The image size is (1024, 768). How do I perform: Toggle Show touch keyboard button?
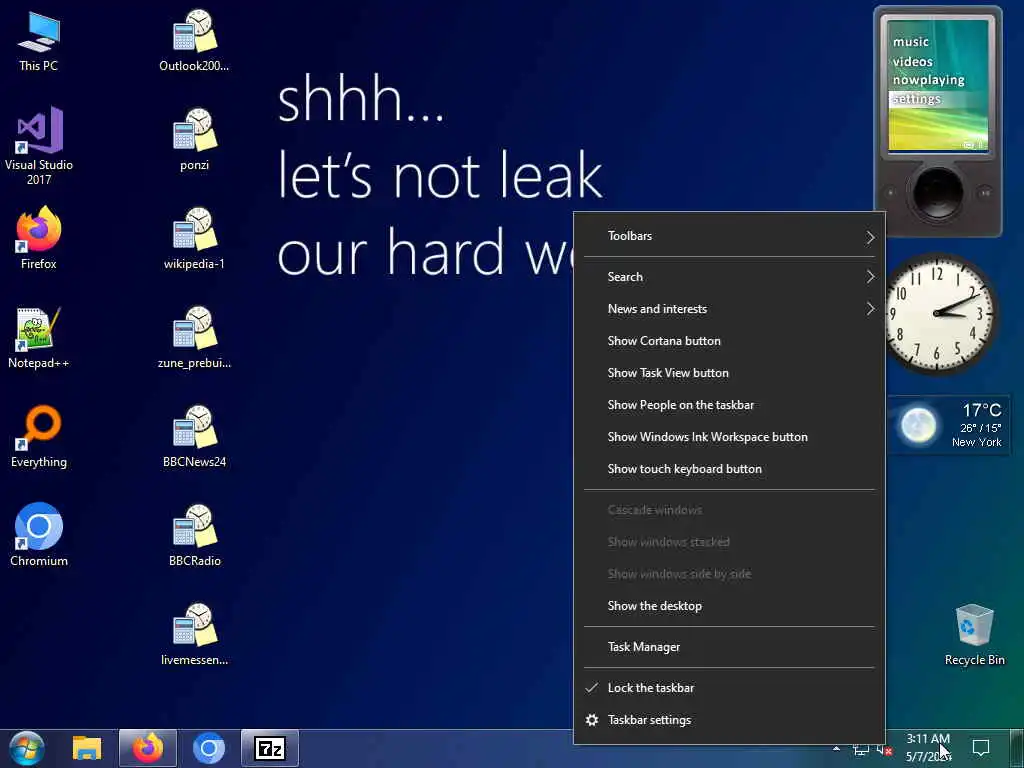pos(729,469)
